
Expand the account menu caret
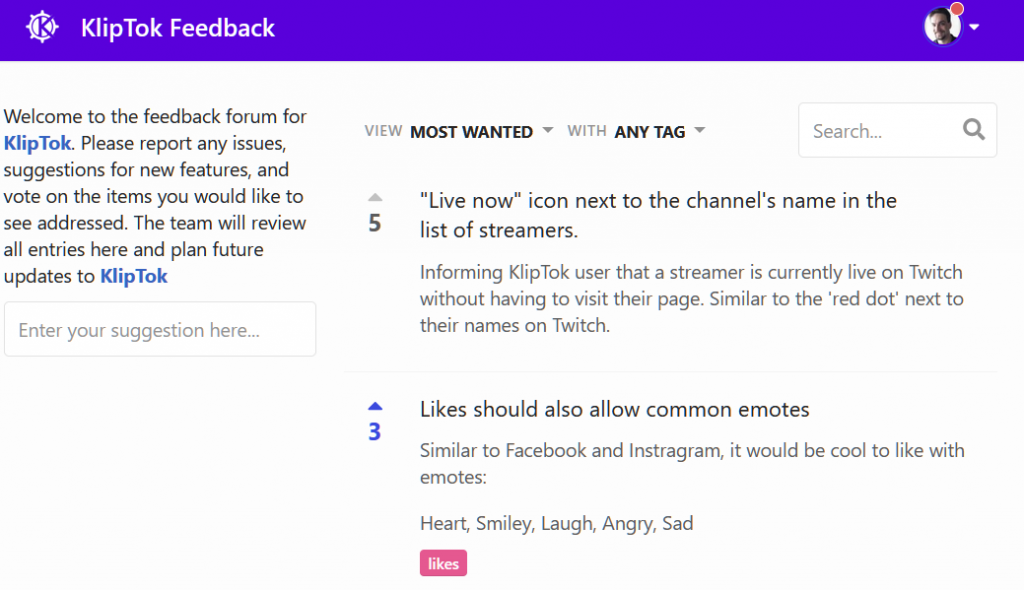974,27
